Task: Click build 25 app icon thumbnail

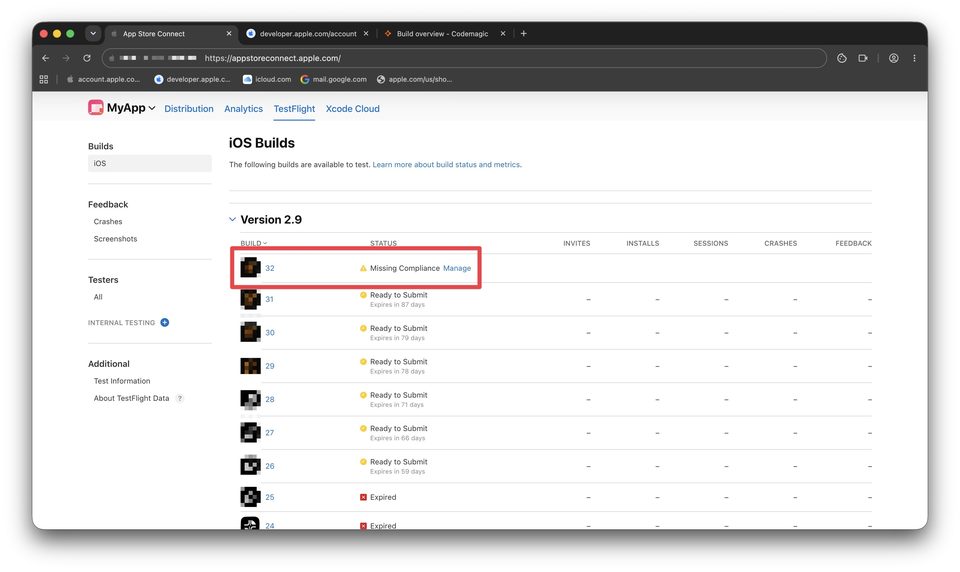Action: (250, 497)
